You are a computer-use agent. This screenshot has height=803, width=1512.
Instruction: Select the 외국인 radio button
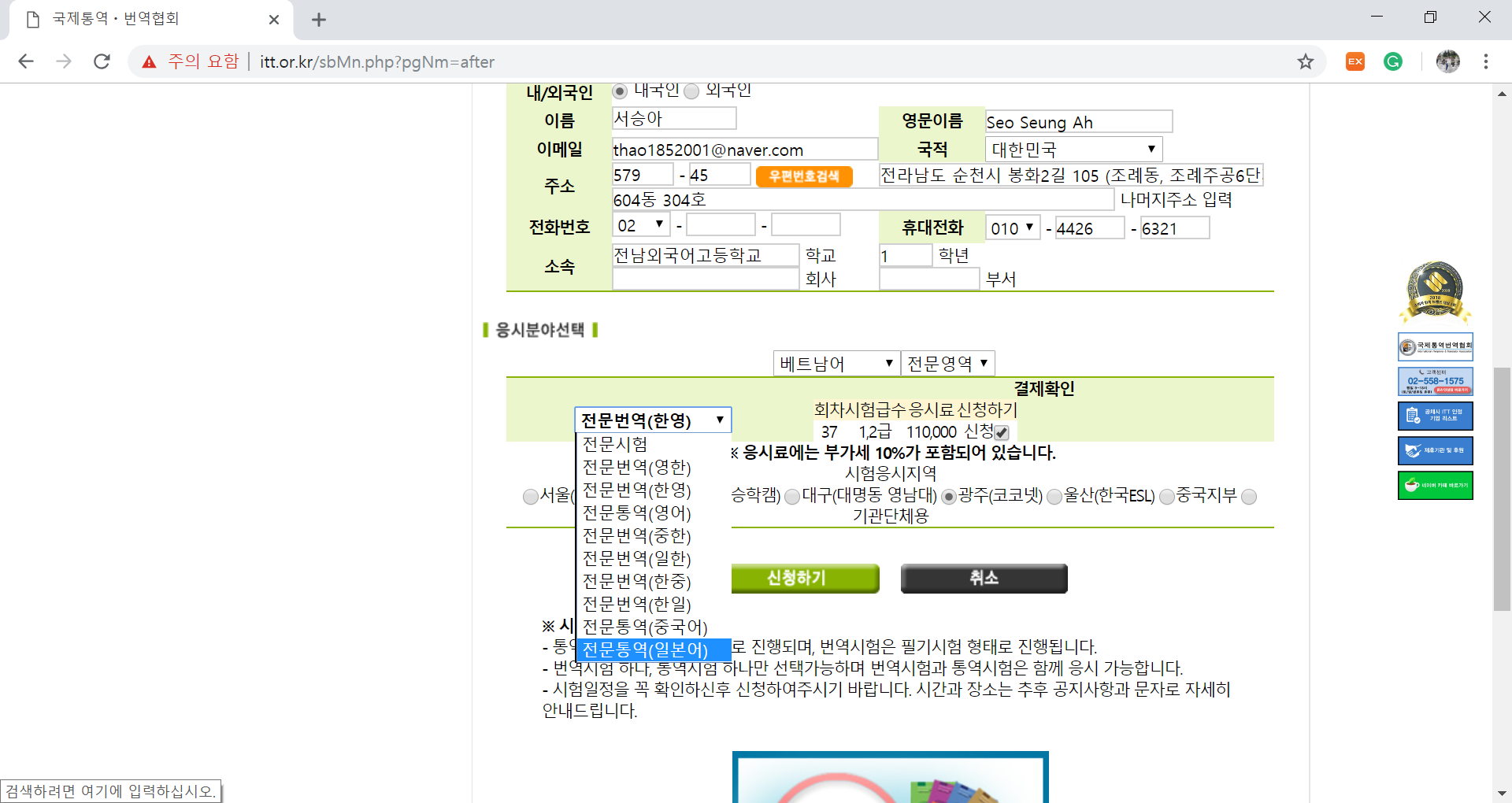[x=692, y=91]
